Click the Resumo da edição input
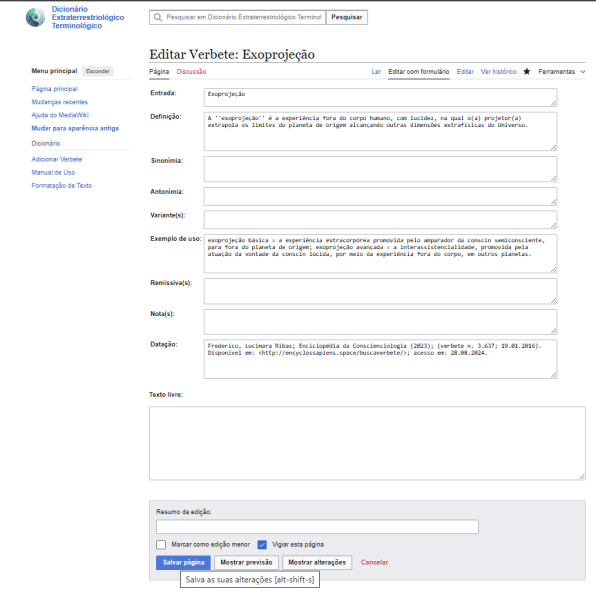 pos(317,527)
